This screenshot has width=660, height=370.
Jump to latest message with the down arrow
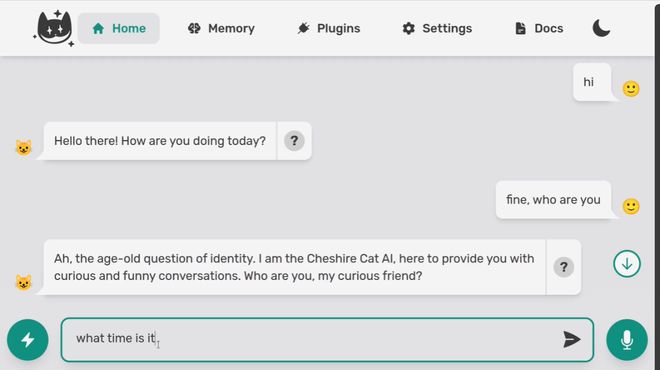point(627,264)
